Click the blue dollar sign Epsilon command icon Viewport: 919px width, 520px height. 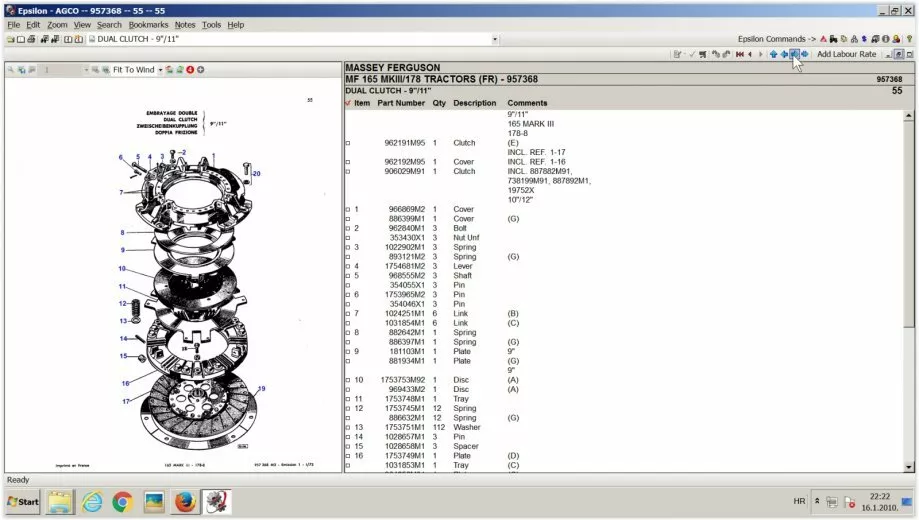[864, 39]
